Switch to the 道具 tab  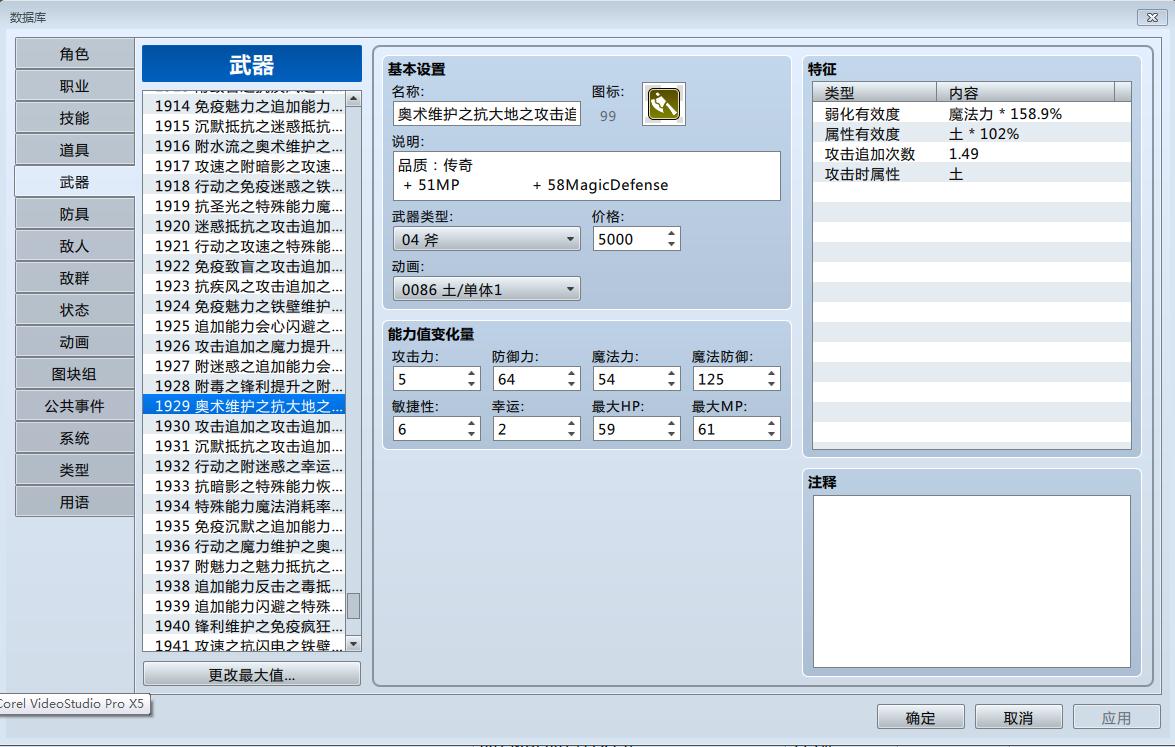pyautogui.click(x=74, y=150)
